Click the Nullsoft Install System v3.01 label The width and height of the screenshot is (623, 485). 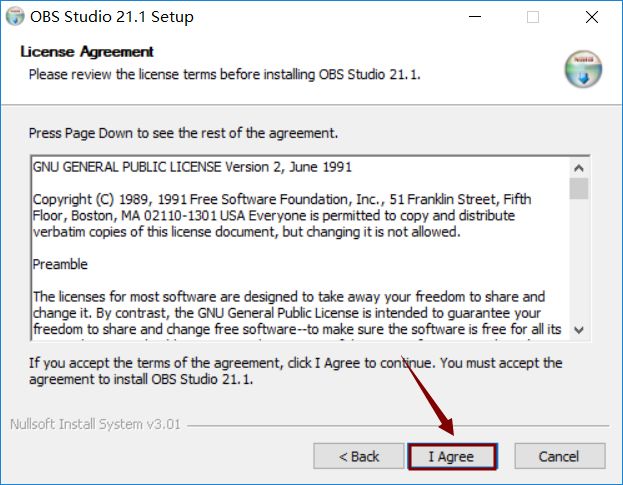95,424
